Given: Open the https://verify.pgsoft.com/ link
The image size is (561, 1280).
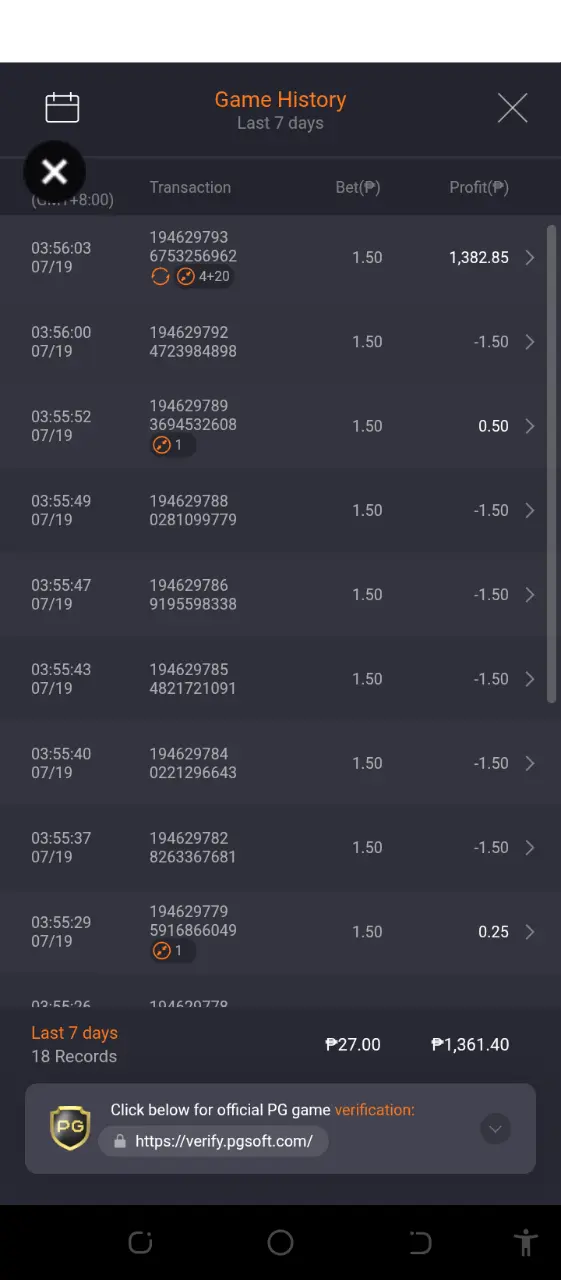Looking at the screenshot, I should point(223,1141).
